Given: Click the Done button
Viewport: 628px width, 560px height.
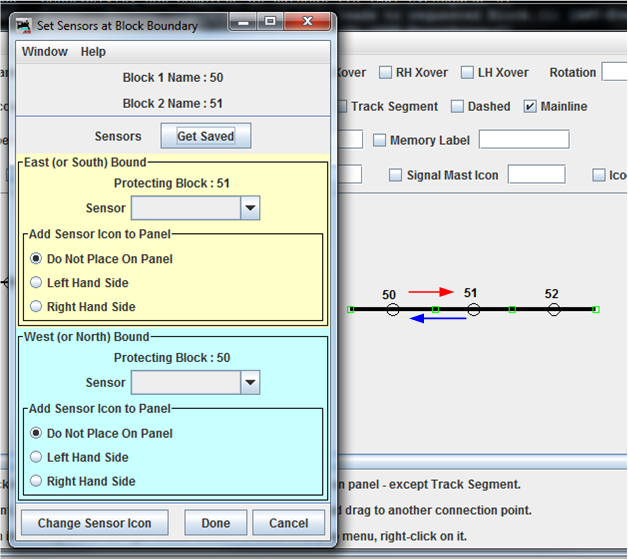Looking at the screenshot, I should [x=215, y=523].
